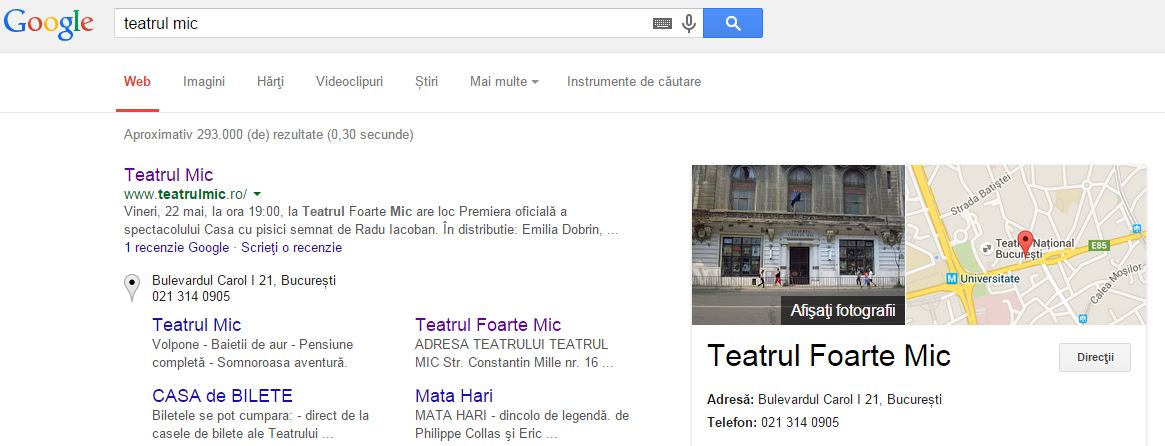Image resolution: width=1165 pixels, height=446 pixels.
Task: Click the map thumbnail of Universitate area
Action: (x=1026, y=245)
